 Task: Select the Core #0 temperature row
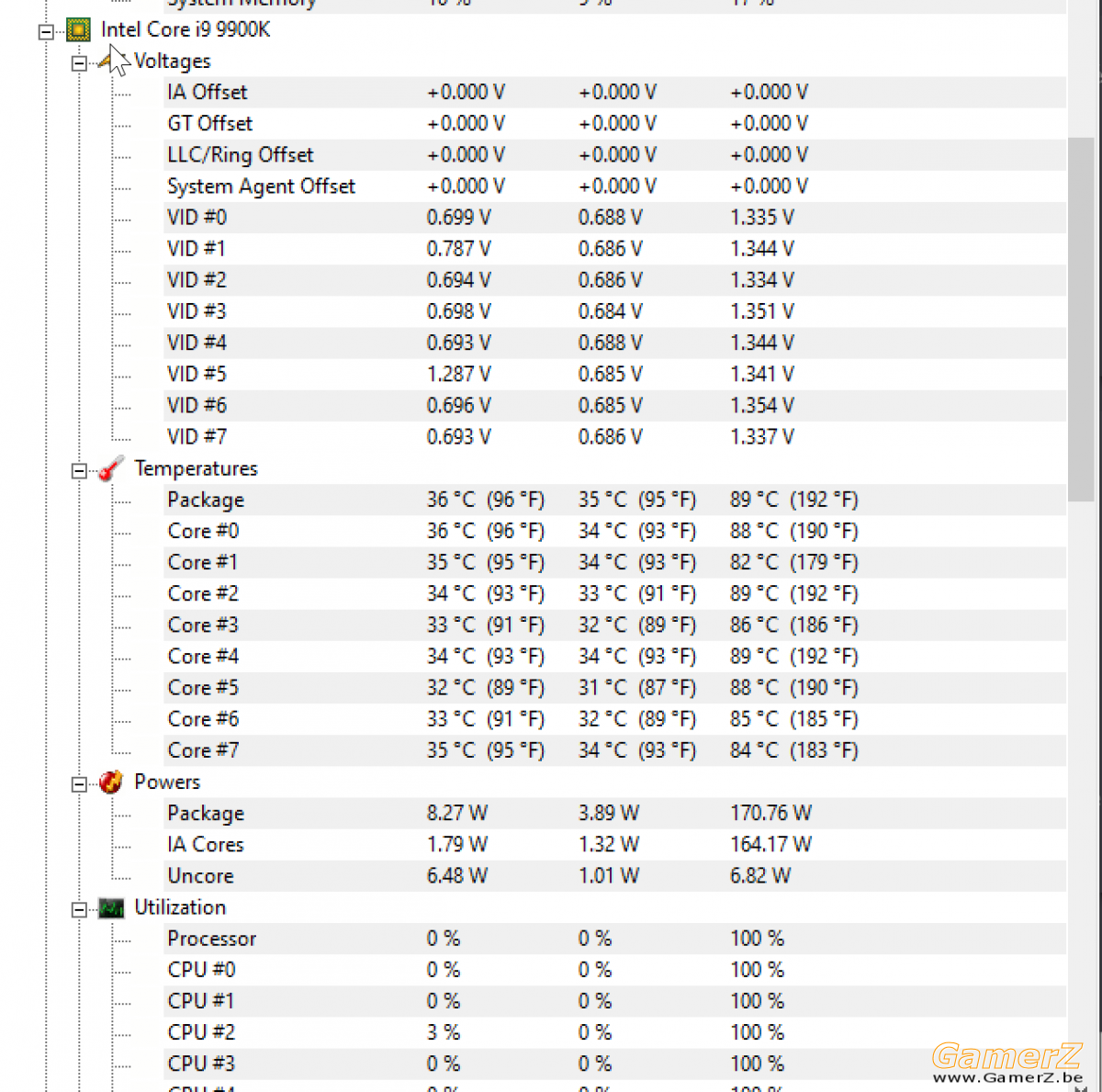pyautogui.click(x=613, y=531)
